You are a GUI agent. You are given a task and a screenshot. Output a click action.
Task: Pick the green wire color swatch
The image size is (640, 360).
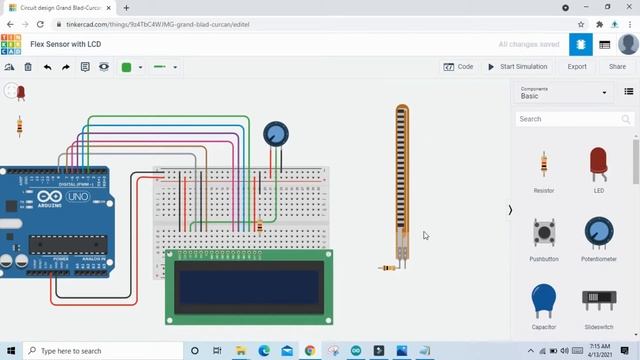click(x=126, y=67)
